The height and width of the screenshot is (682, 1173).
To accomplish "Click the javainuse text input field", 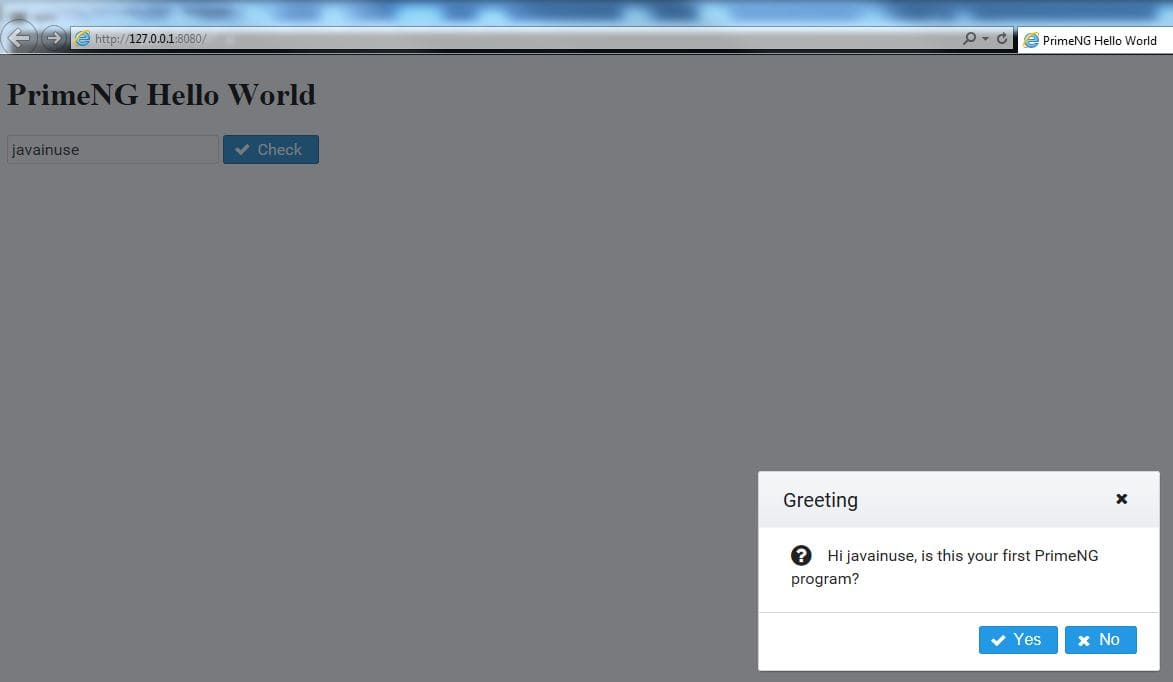I will click(x=113, y=150).
